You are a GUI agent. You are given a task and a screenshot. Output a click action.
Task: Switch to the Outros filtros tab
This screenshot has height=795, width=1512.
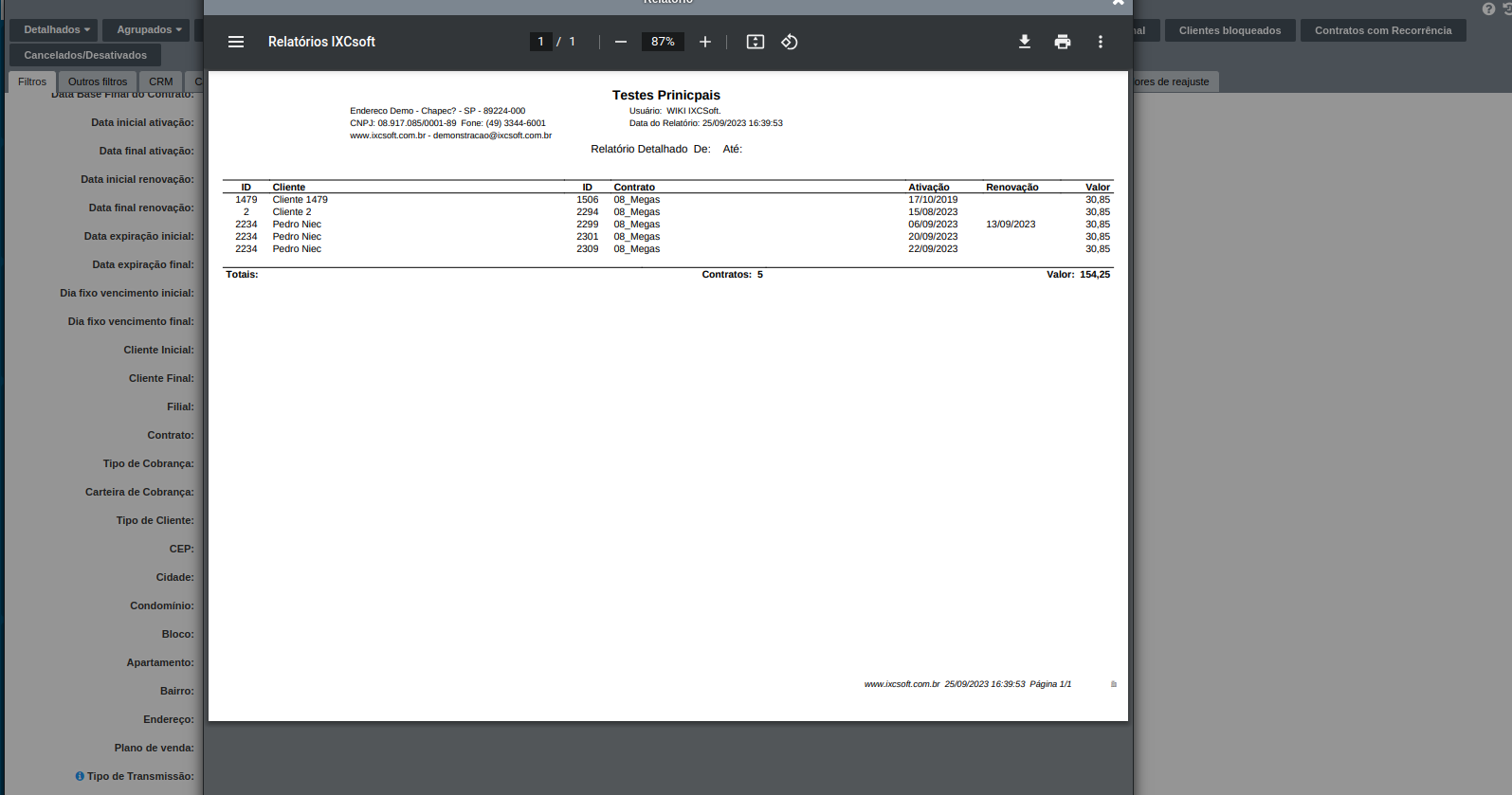[x=98, y=81]
